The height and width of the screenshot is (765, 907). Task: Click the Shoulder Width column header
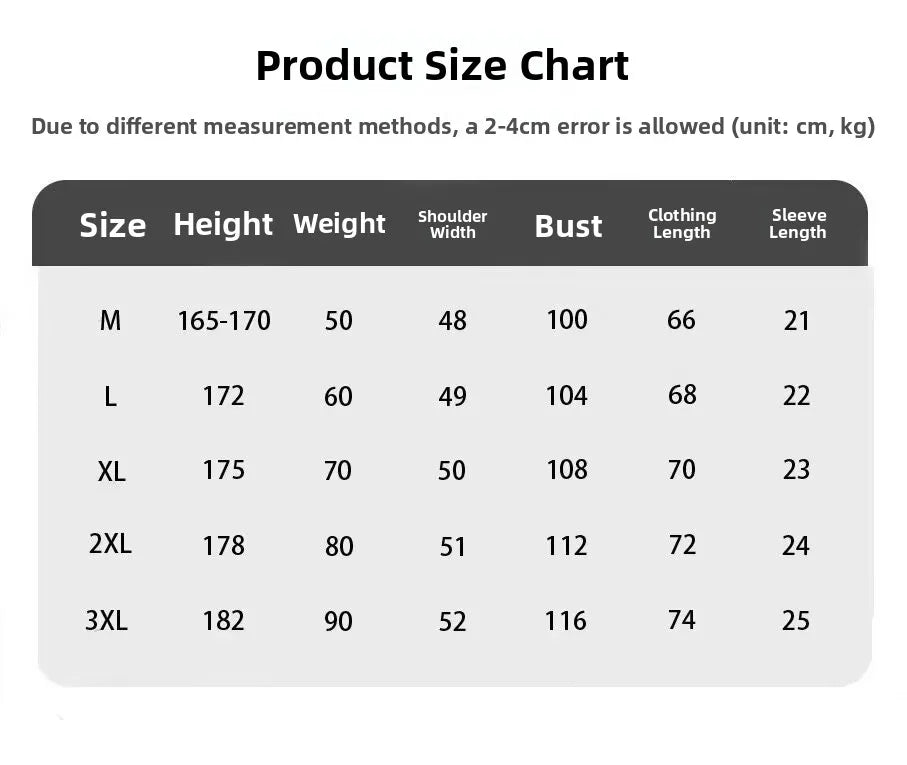pyautogui.click(x=453, y=224)
